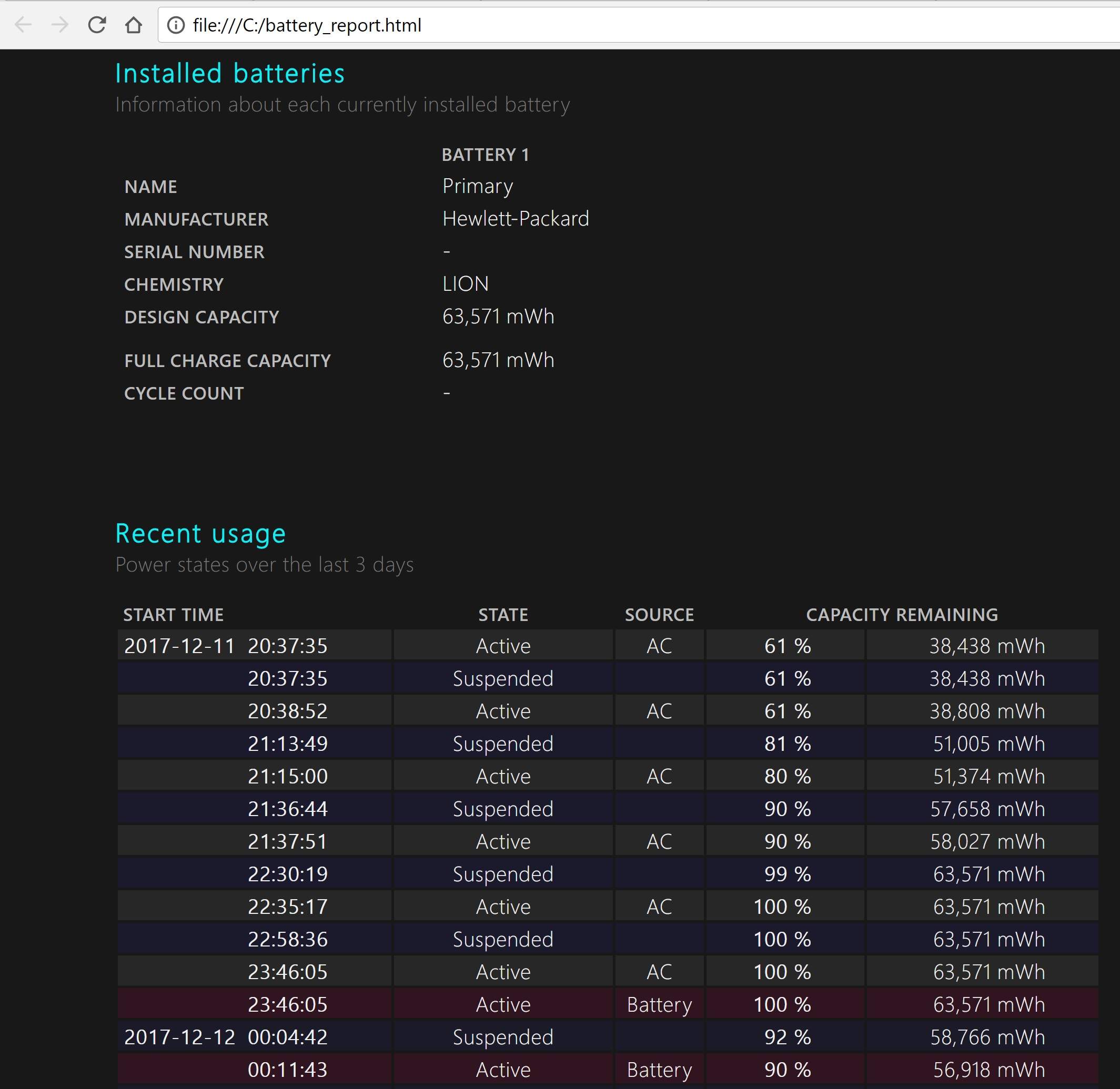Viewport: 1120px width, 1089px height.
Task: Click the 'SOURCE' column header
Action: (659, 614)
